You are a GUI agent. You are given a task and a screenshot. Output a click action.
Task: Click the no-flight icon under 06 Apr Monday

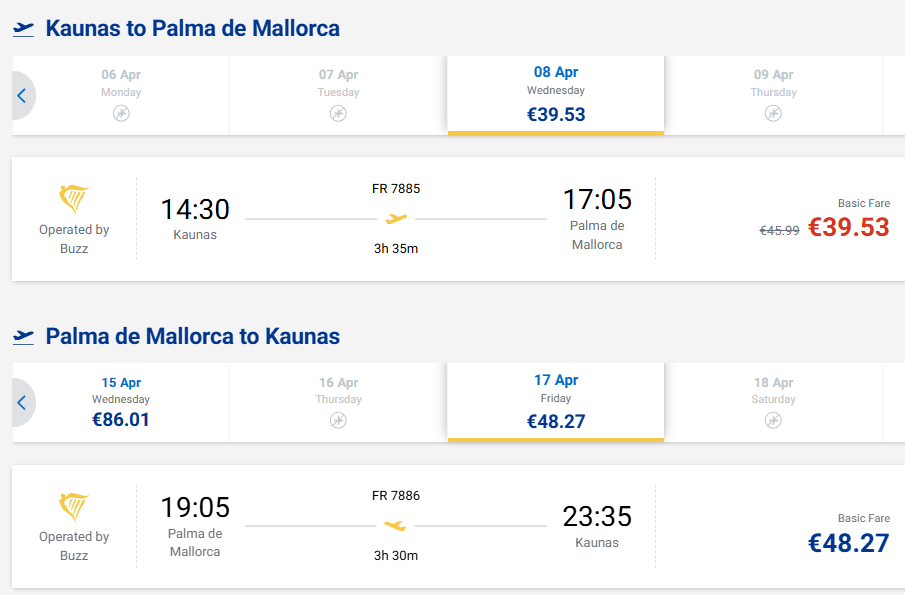pos(121,114)
